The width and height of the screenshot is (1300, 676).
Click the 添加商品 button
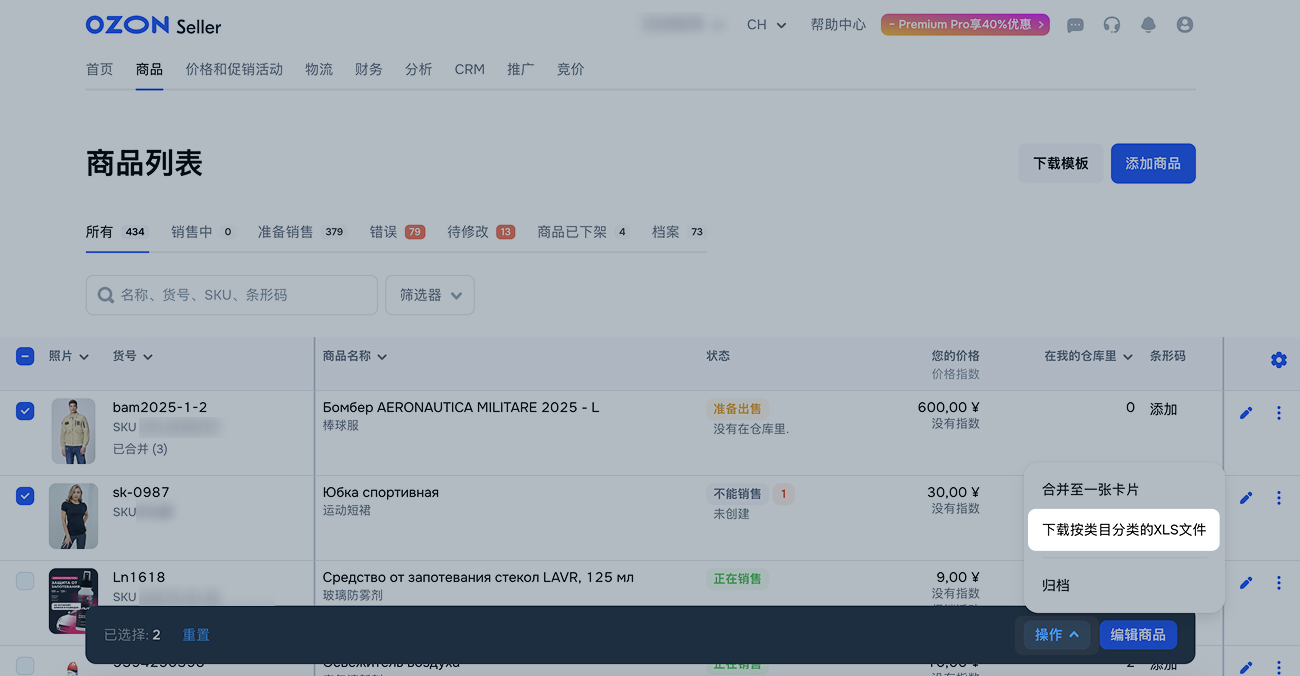point(1152,164)
